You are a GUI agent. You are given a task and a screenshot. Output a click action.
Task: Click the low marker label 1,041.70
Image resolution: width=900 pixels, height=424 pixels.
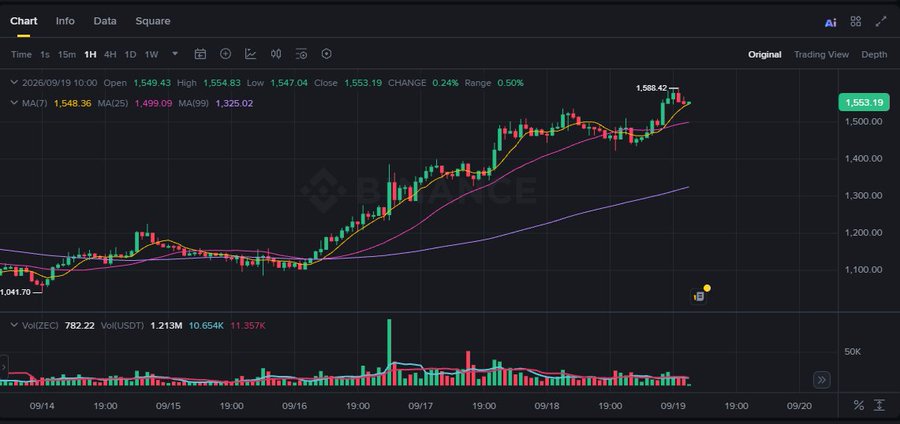(15, 292)
